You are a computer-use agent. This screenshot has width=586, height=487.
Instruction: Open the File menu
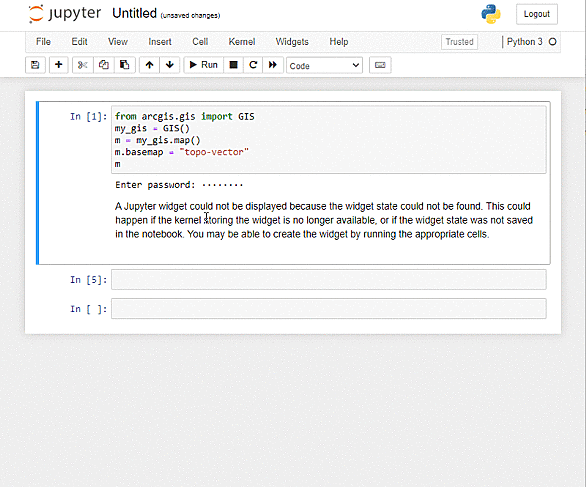pos(43,42)
